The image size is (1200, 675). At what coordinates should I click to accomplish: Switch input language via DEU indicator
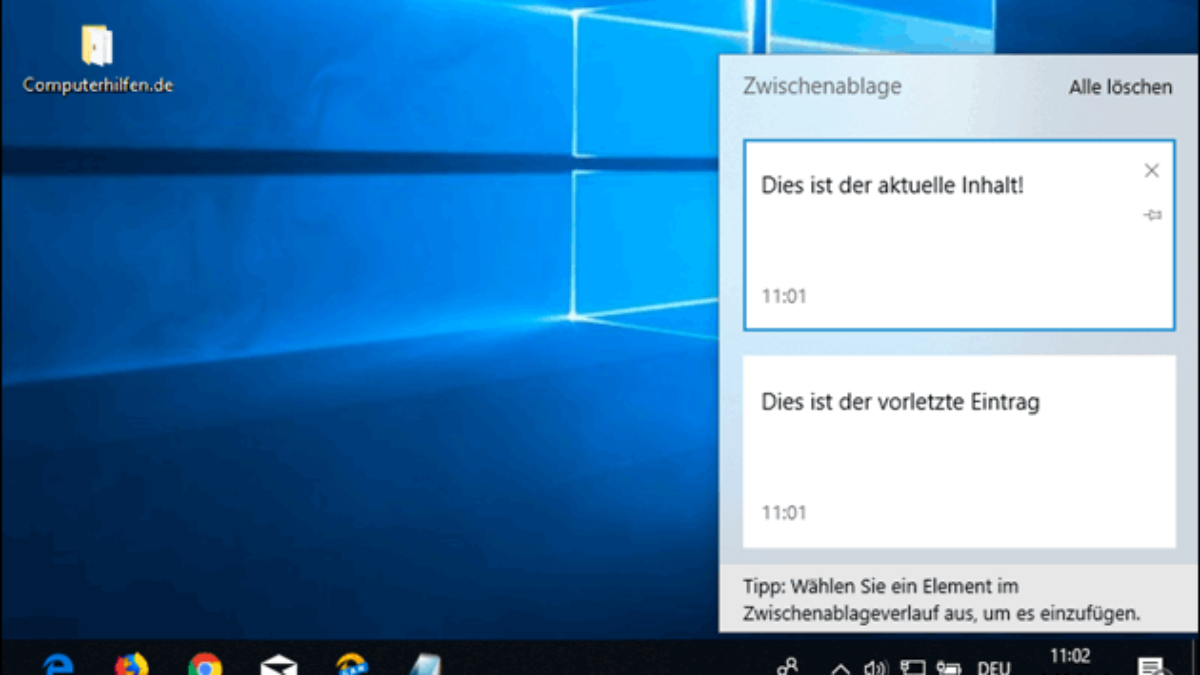click(993, 668)
